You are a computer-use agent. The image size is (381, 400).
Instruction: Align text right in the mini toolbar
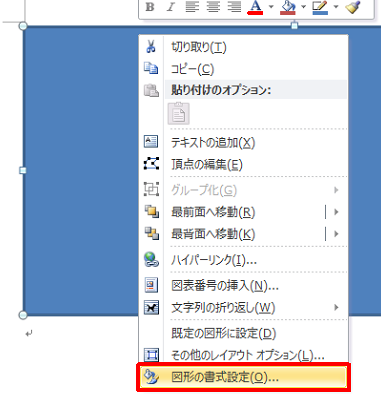pos(234,7)
